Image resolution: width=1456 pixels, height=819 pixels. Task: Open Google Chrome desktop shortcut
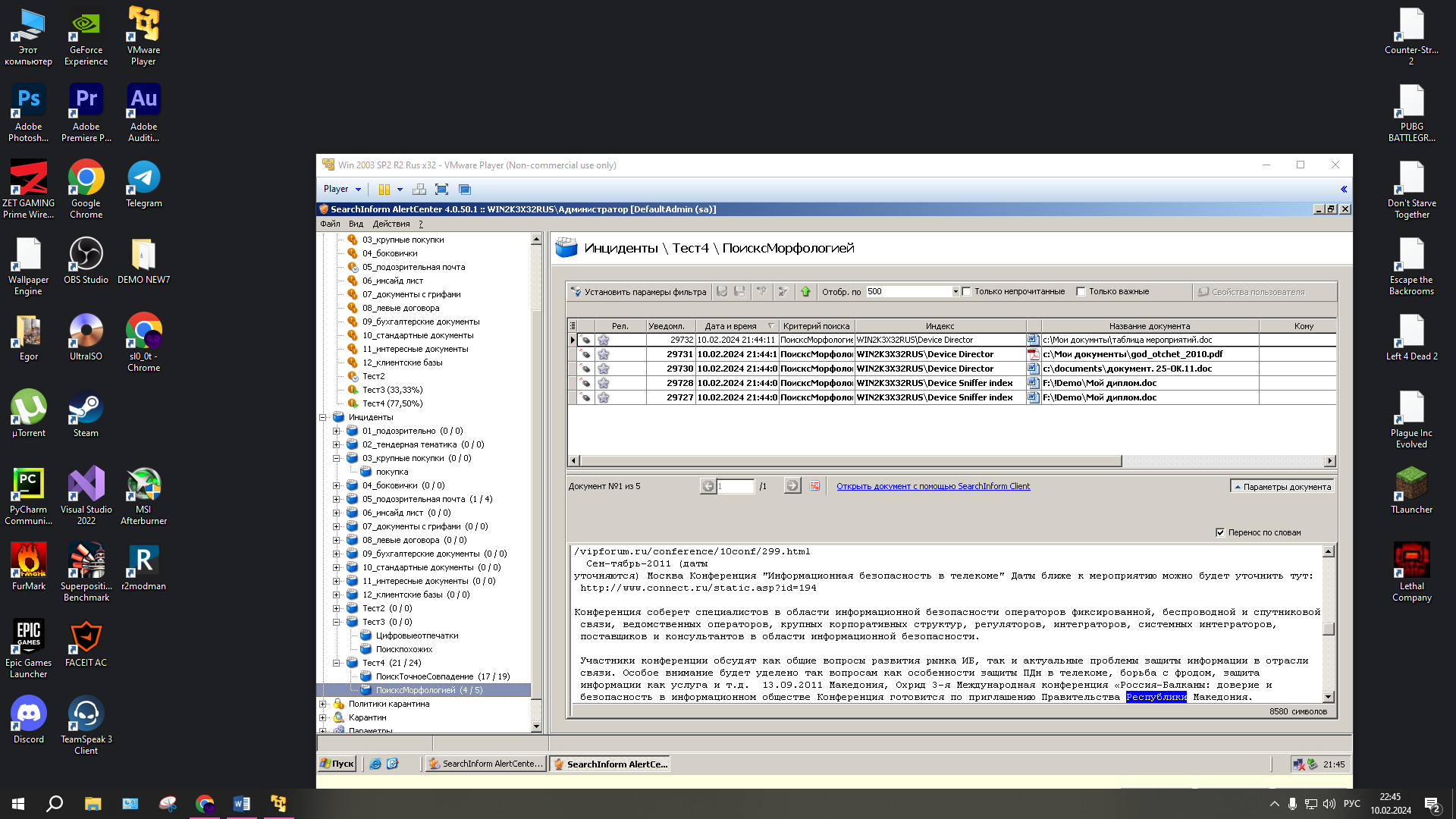pos(86,189)
